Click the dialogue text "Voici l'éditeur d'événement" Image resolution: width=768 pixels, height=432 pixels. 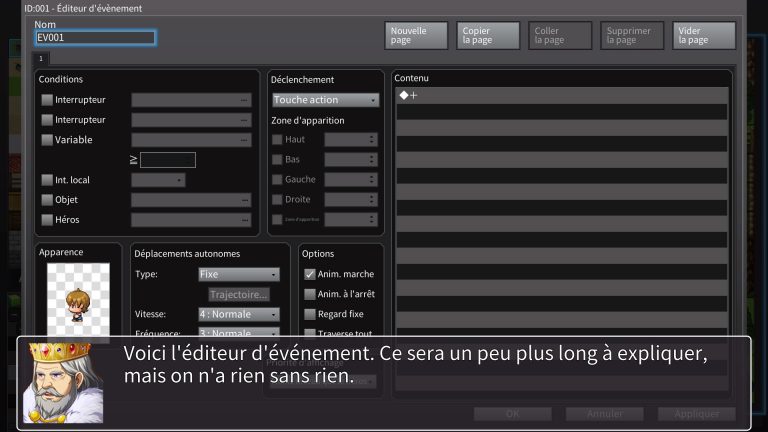tap(248, 354)
